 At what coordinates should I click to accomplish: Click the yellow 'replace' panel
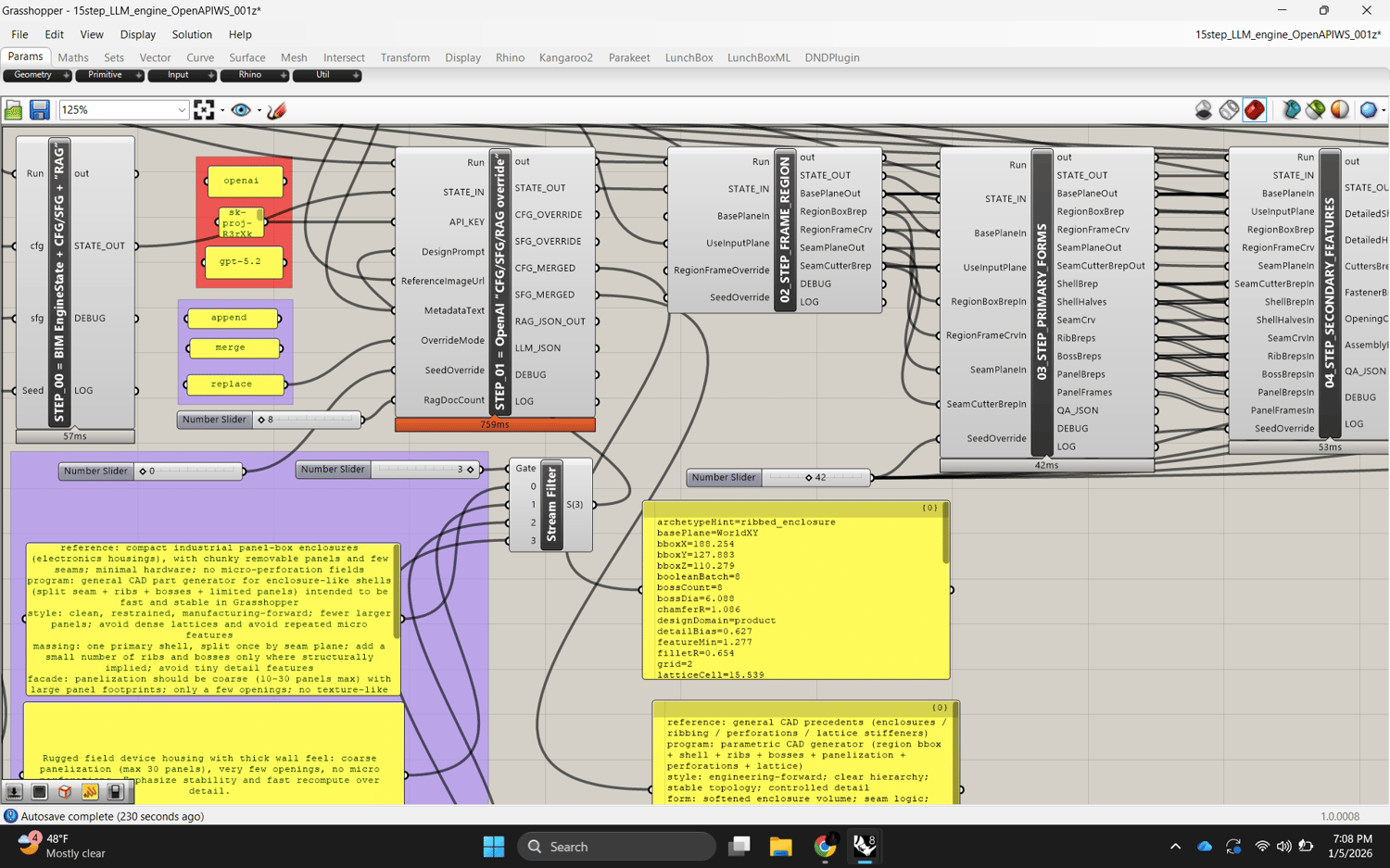point(233,384)
